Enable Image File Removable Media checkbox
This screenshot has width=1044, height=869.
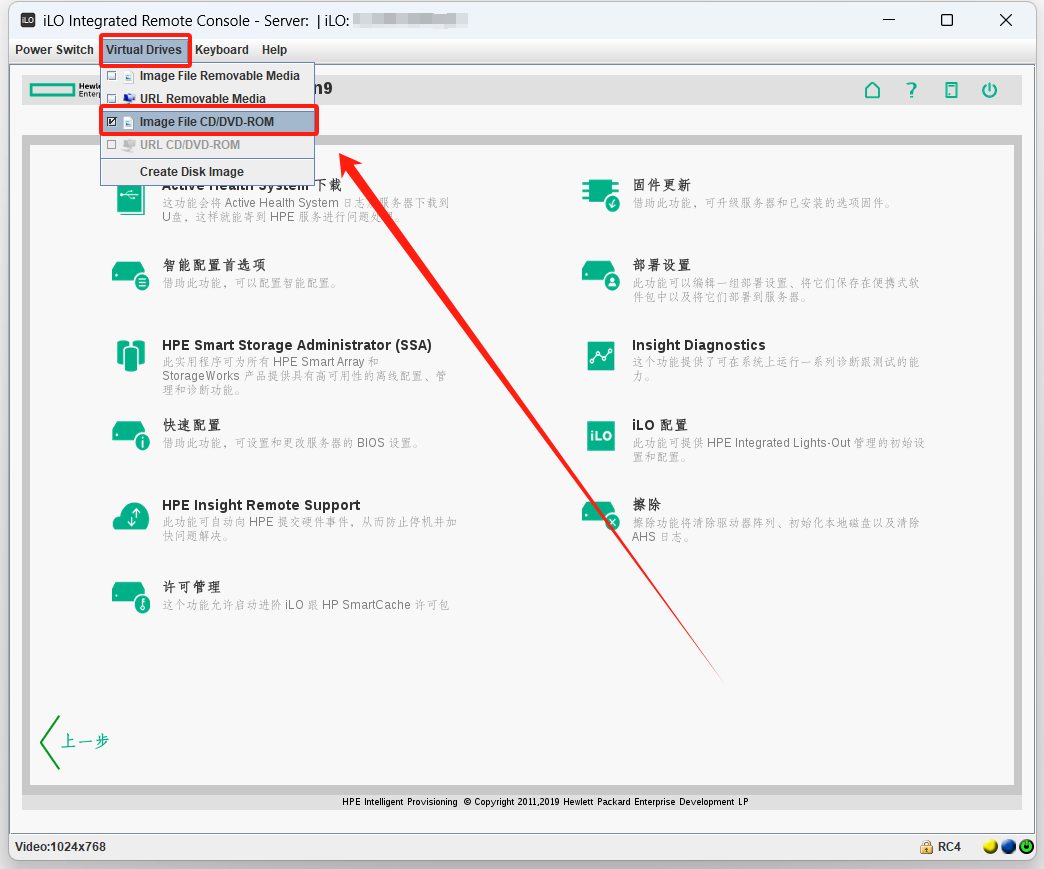click(112, 76)
